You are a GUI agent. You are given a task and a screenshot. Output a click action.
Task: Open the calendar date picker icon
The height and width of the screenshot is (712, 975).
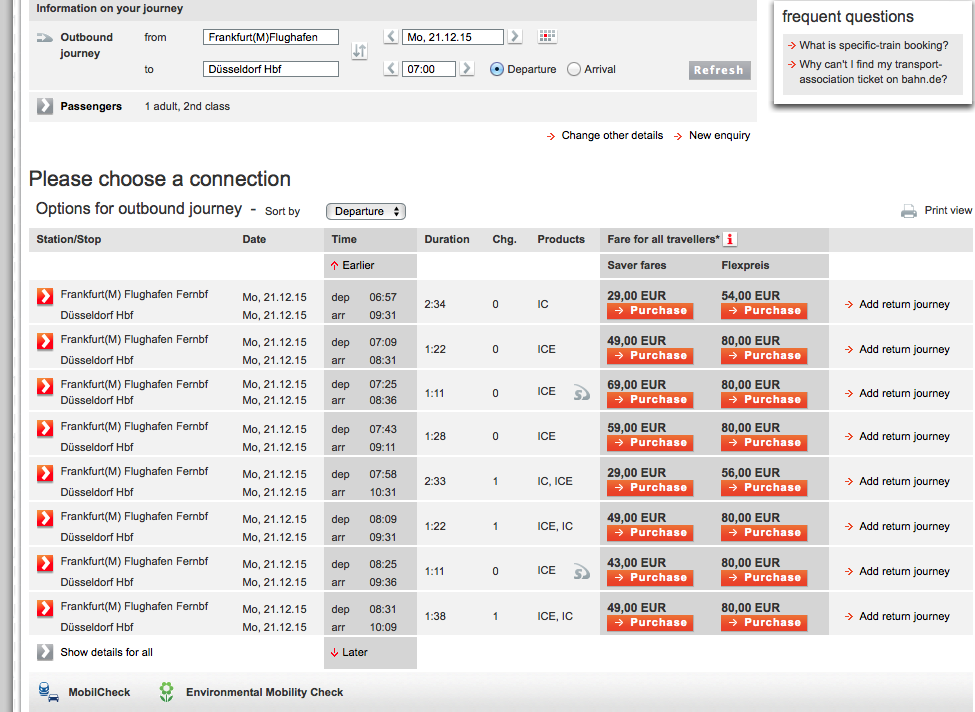pyautogui.click(x=547, y=37)
